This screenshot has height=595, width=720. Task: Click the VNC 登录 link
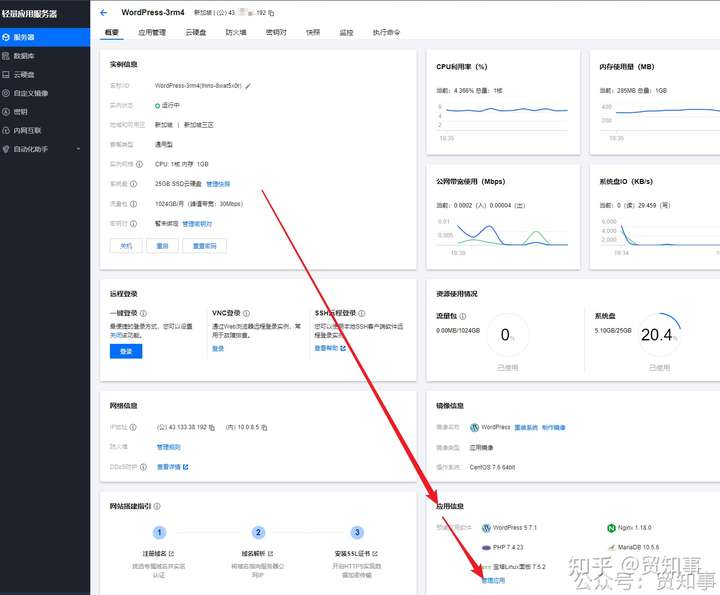(x=218, y=348)
